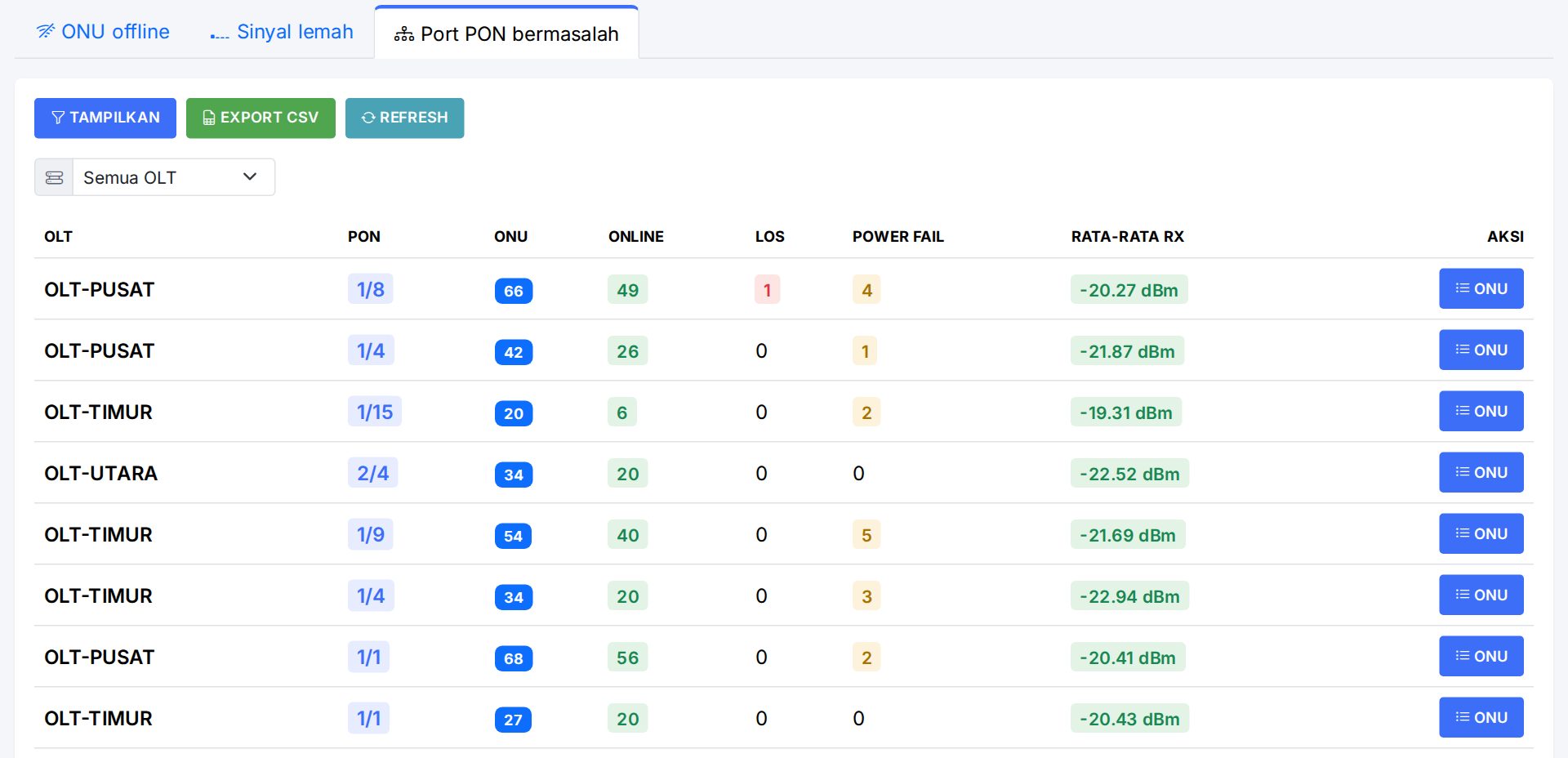This screenshot has height=758, width=1568.
Task: Click the -22.52 dBm value
Action: point(1129,474)
